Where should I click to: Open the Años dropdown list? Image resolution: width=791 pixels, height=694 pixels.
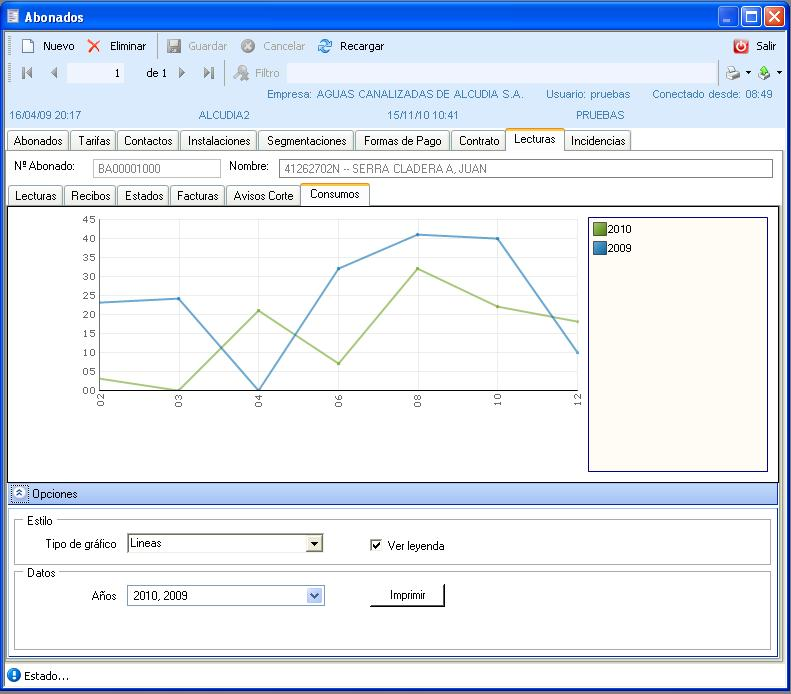point(314,596)
